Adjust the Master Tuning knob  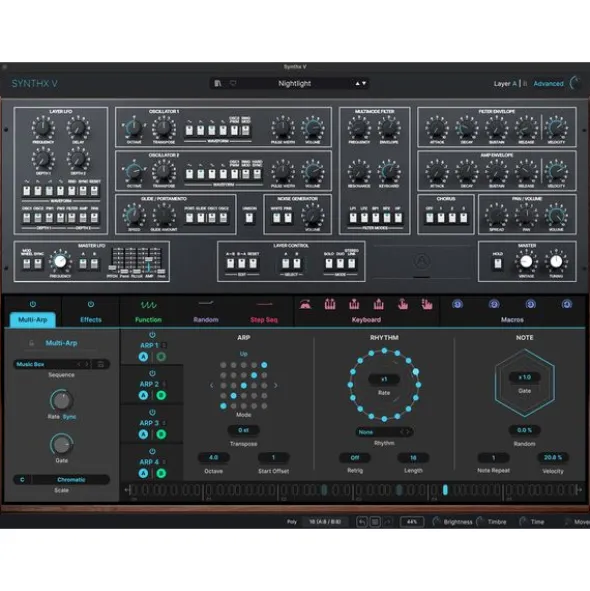(556, 261)
